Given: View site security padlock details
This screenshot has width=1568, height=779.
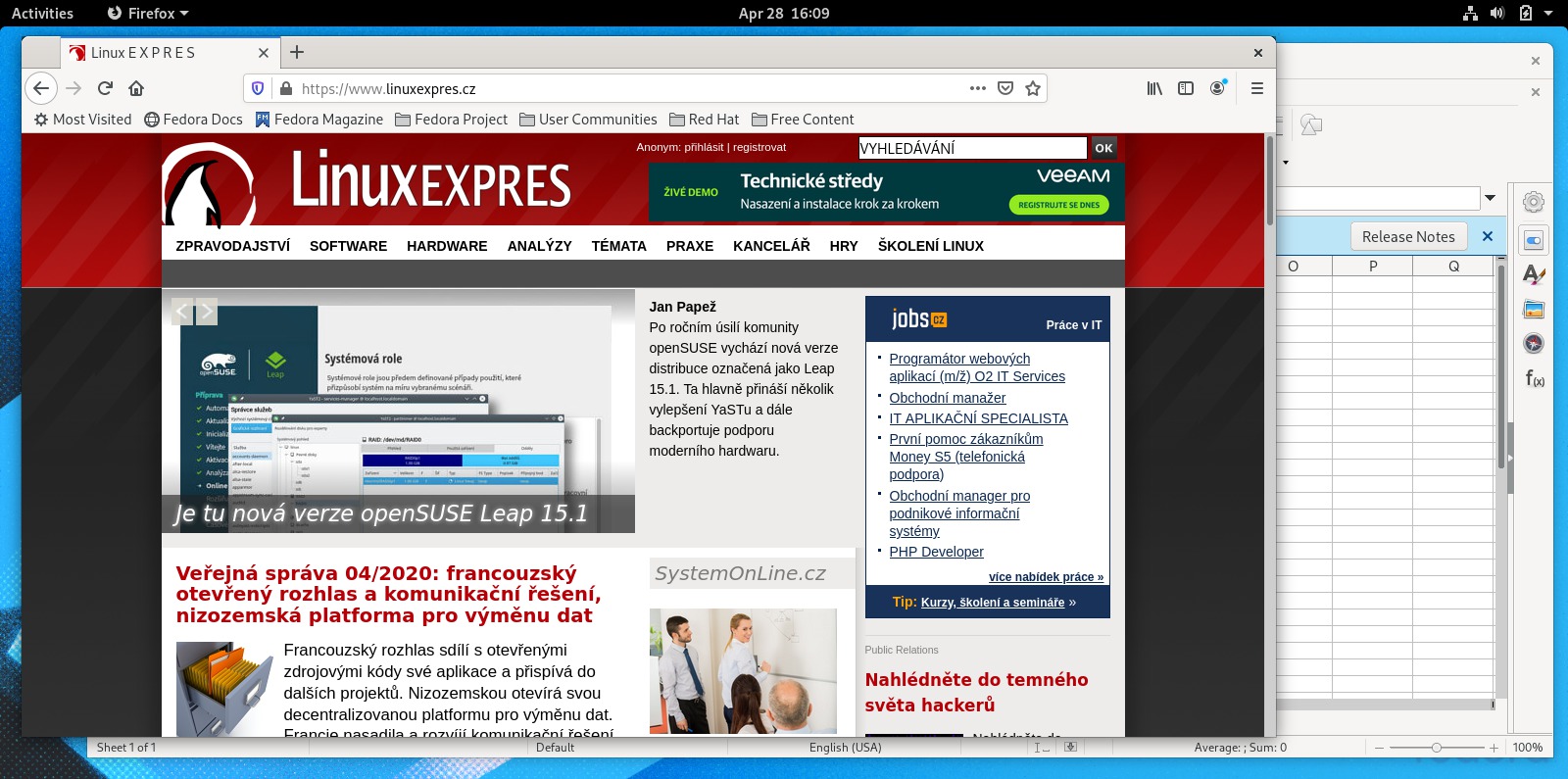Looking at the screenshot, I should [286, 88].
